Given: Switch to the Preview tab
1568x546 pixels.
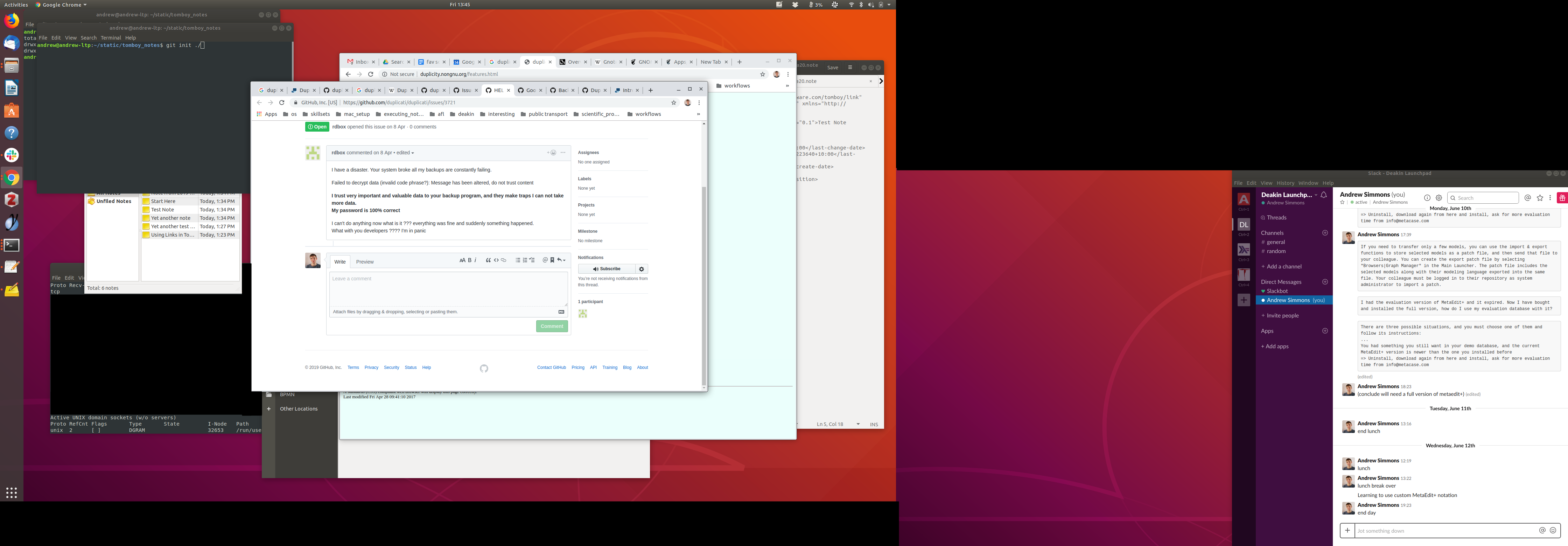Looking at the screenshot, I should point(365,262).
